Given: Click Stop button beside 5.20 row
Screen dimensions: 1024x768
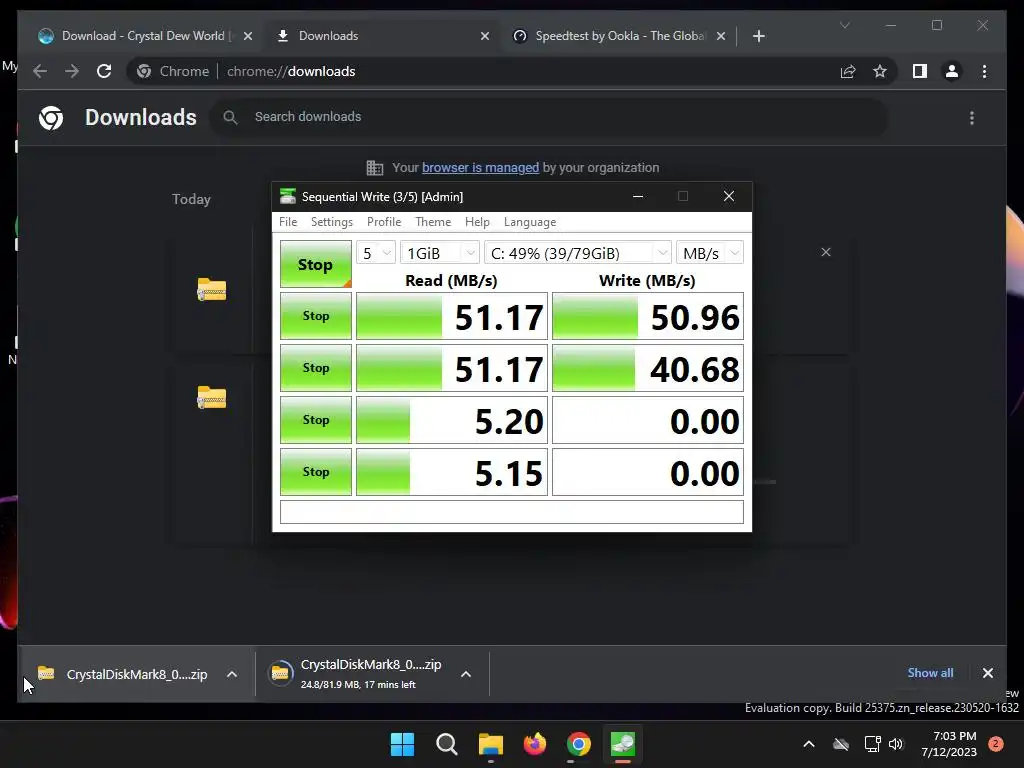Looking at the screenshot, I should point(315,420).
